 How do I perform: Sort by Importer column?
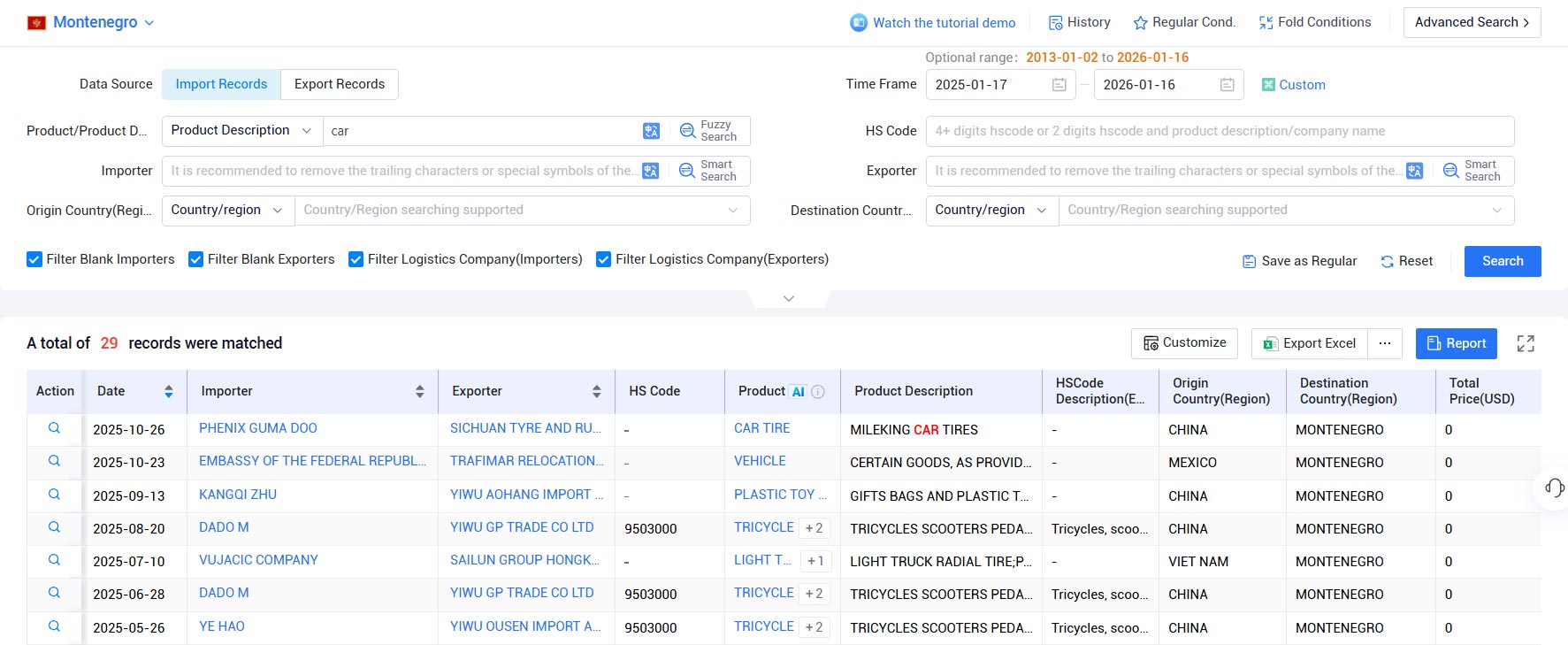point(420,391)
